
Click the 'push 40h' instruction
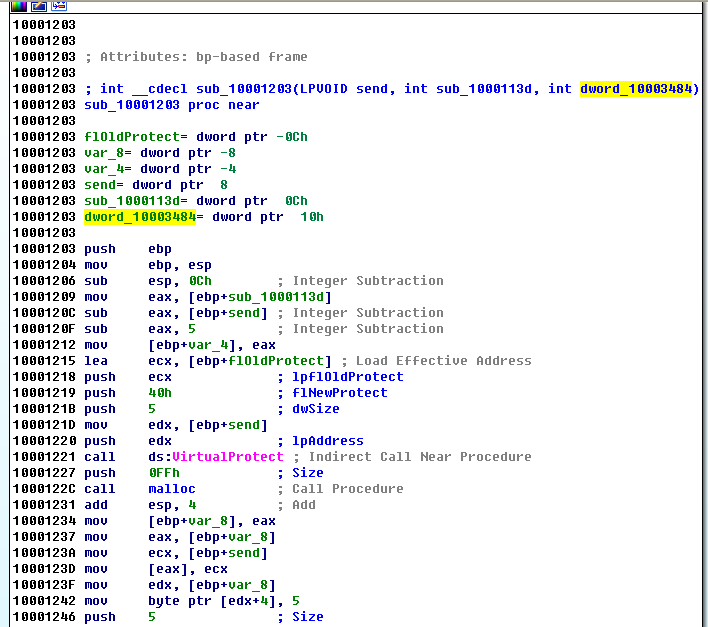[x=128, y=393]
